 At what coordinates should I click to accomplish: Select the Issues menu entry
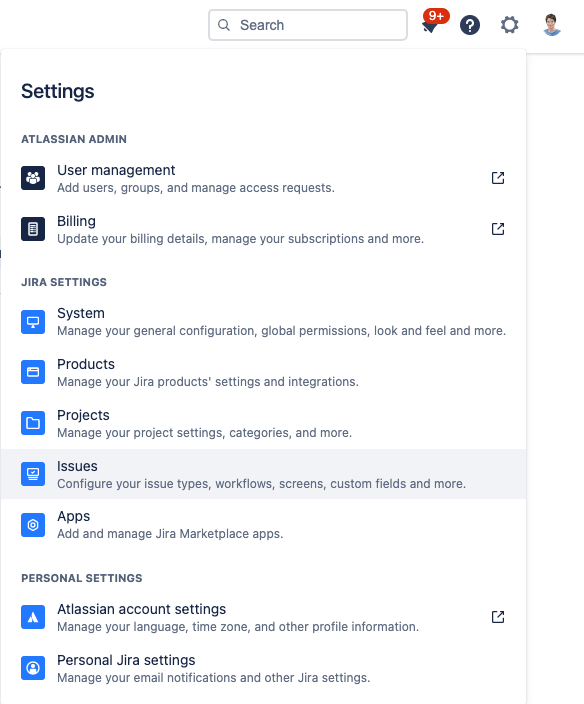click(x=263, y=474)
